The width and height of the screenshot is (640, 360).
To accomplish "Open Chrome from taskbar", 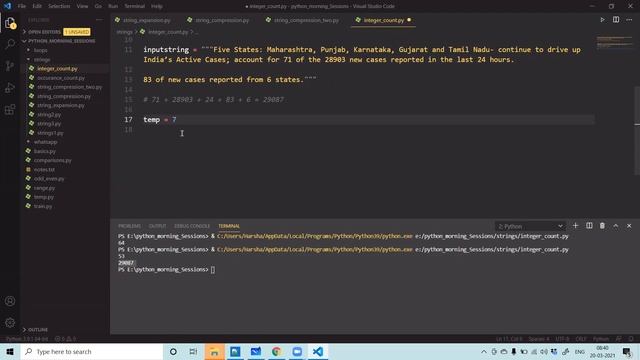I will click(x=276, y=351).
